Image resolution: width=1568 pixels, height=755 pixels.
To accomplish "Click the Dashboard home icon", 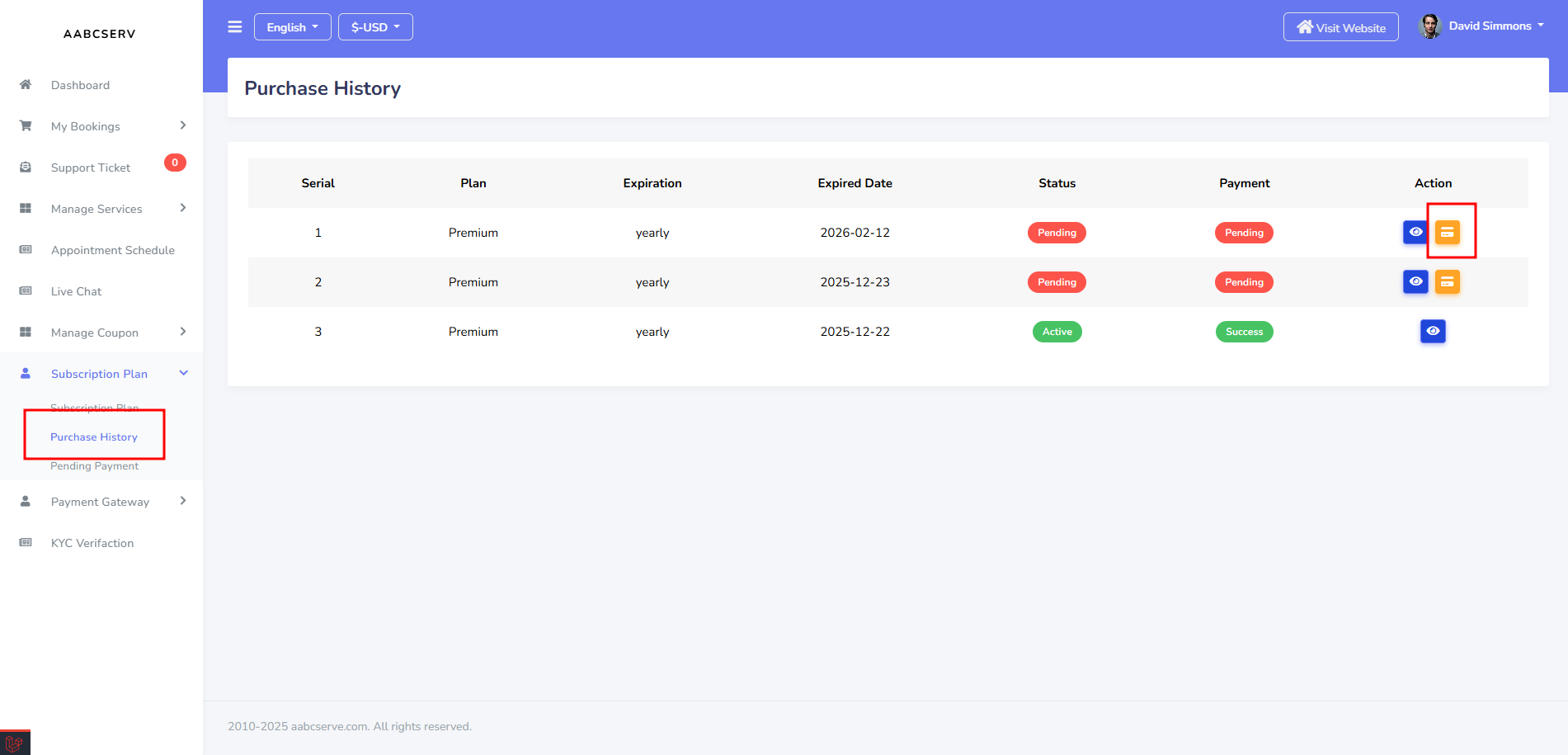I will point(26,84).
